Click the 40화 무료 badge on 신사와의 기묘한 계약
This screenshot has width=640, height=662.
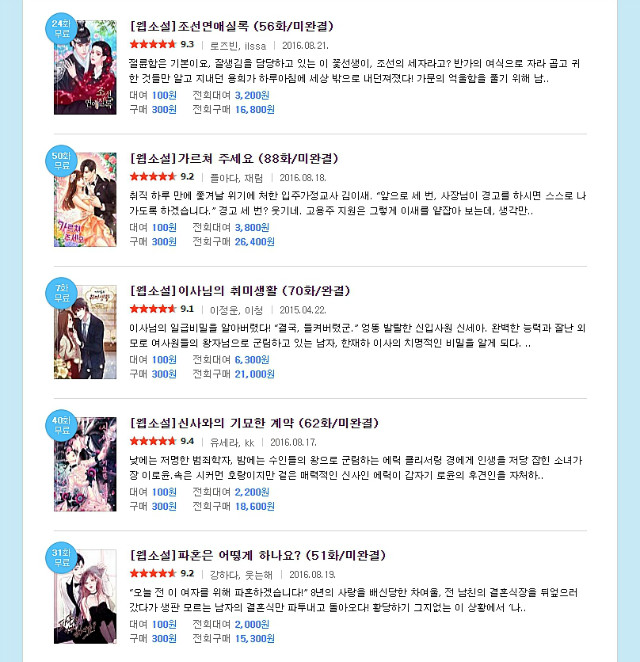[61, 425]
